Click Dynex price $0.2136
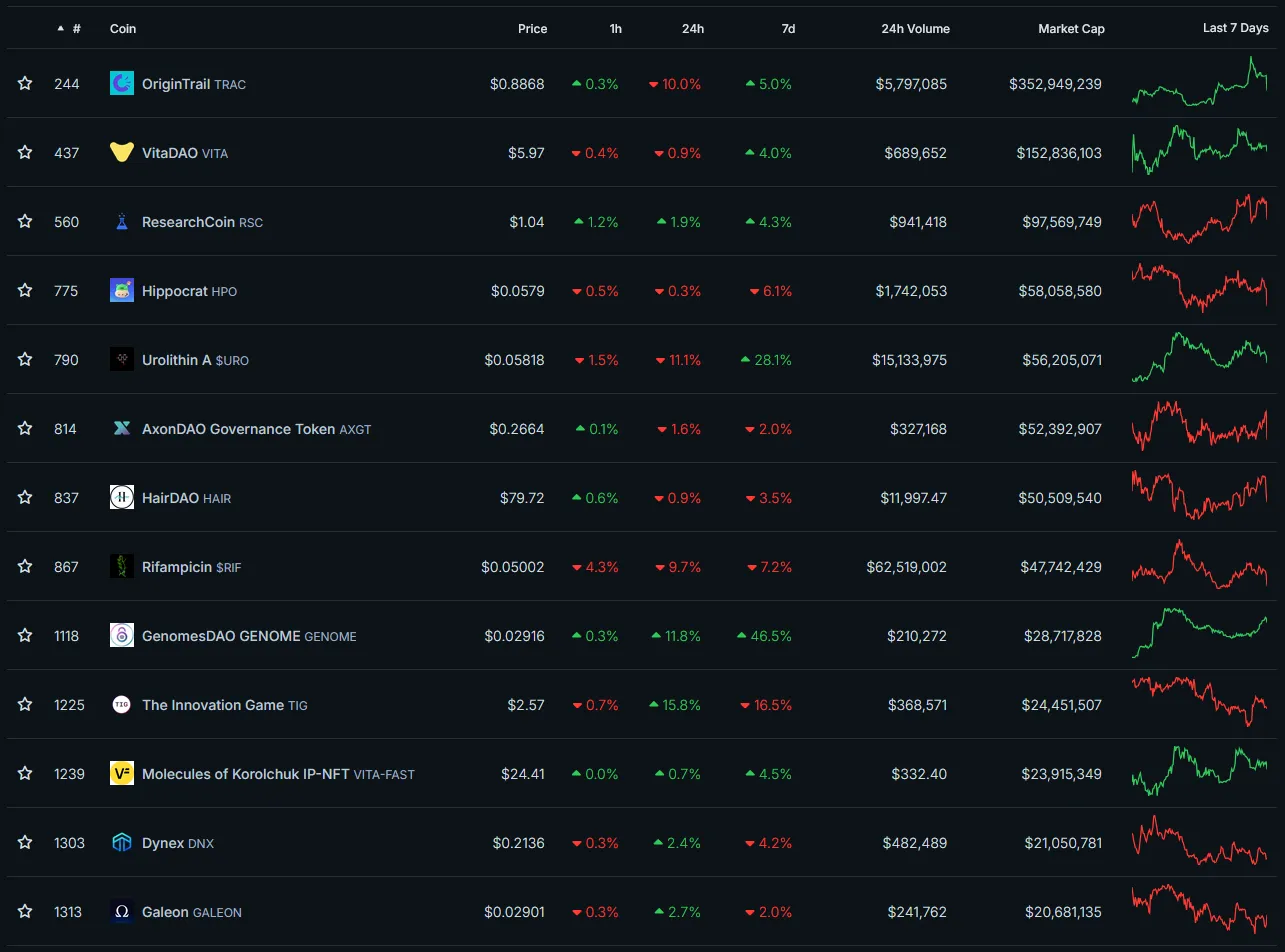1285x952 pixels. [519, 843]
